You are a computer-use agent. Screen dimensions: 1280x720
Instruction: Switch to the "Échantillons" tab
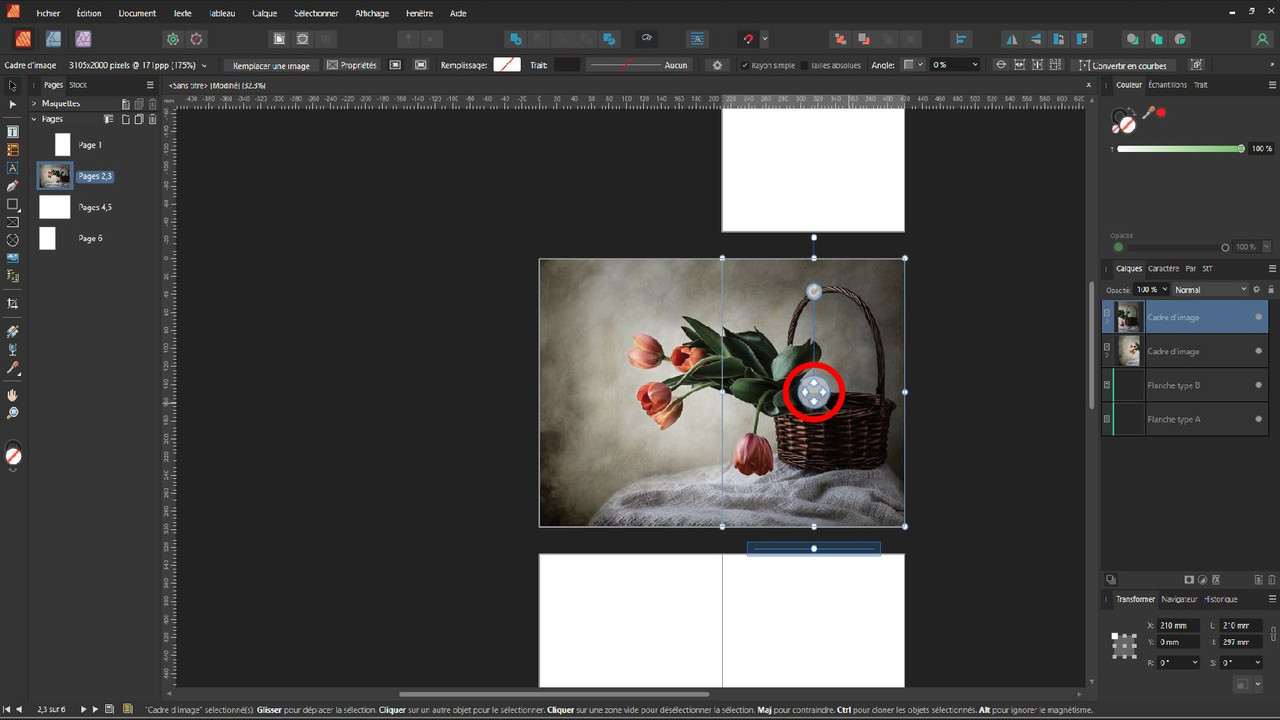tap(1167, 85)
